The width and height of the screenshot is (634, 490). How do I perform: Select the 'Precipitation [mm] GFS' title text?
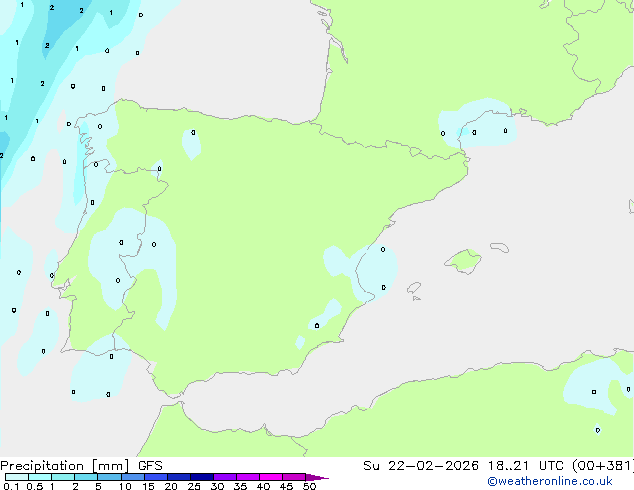click(x=81, y=466)
